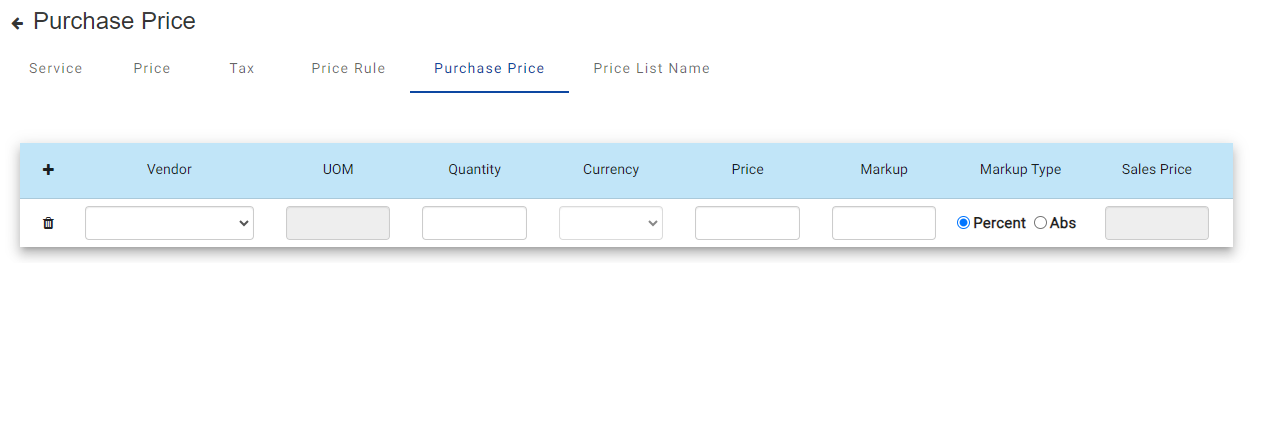This screenshot has height=436, width=1274.
Task: Delete the row using trash icon
Action: pyautogui.click(x=48, y=223)
